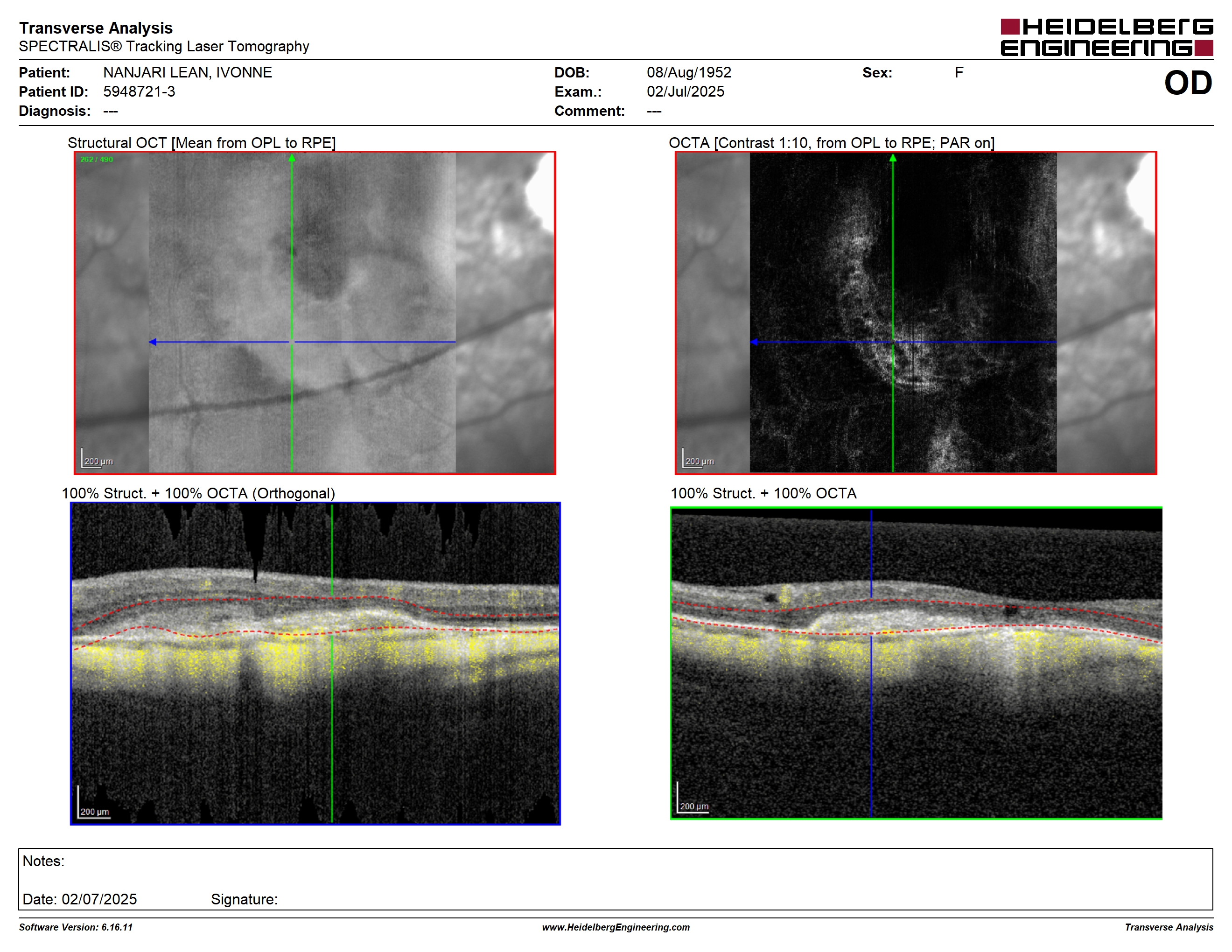This screenshot has width=1232, height=952.
Task: Click the Transverse Analysis title
Action: (96, 28)
